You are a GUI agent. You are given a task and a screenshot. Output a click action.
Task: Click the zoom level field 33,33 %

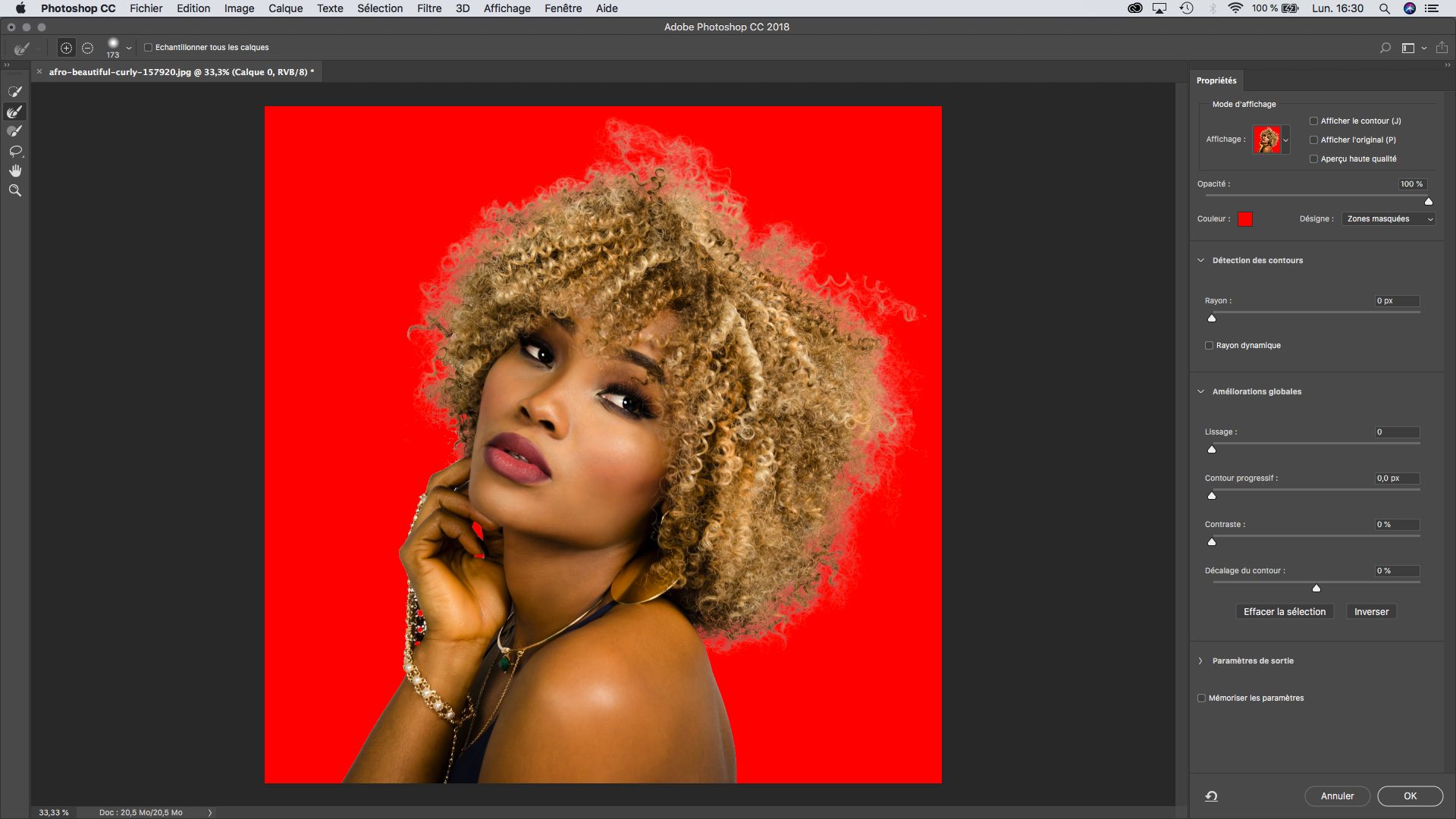(54, 812)
